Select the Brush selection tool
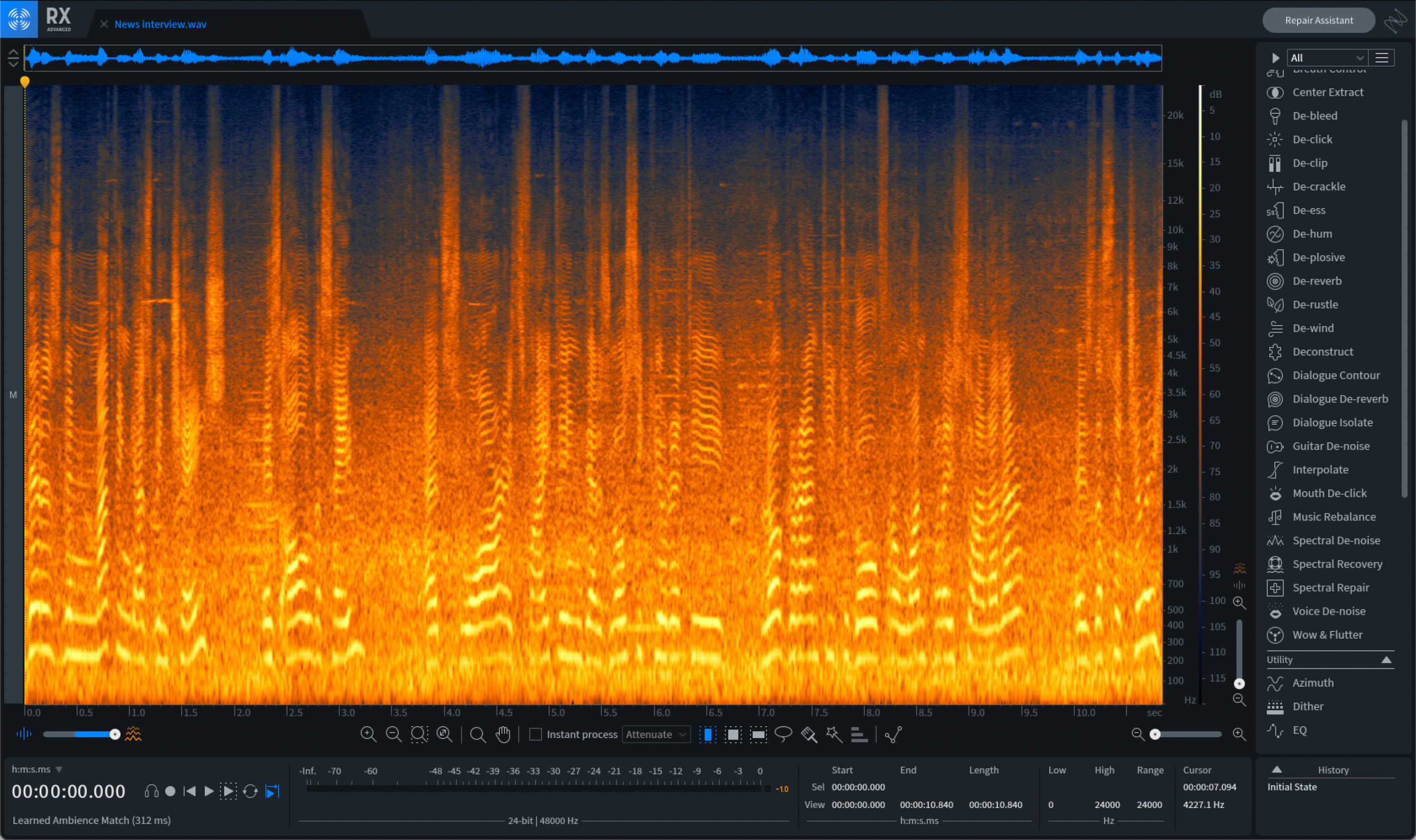1416x840 pixels. point(808,734)
